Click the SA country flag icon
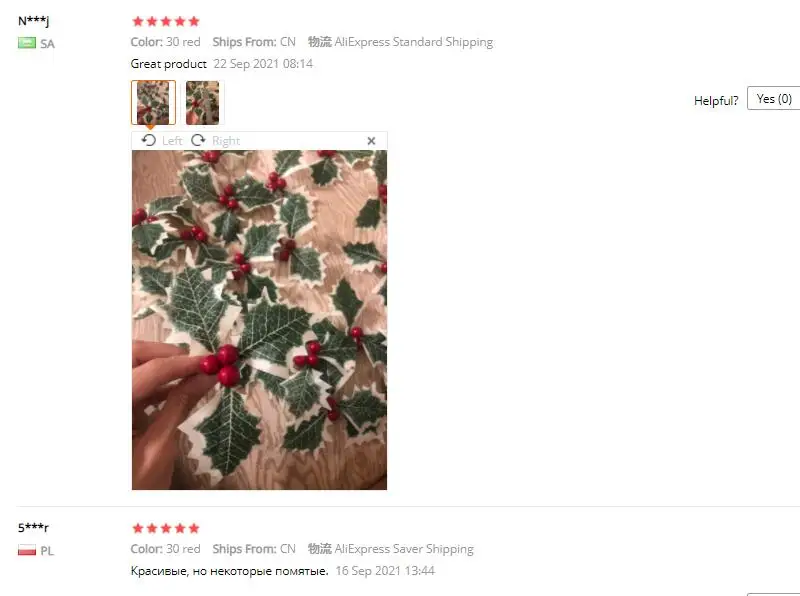 point(27,43)
